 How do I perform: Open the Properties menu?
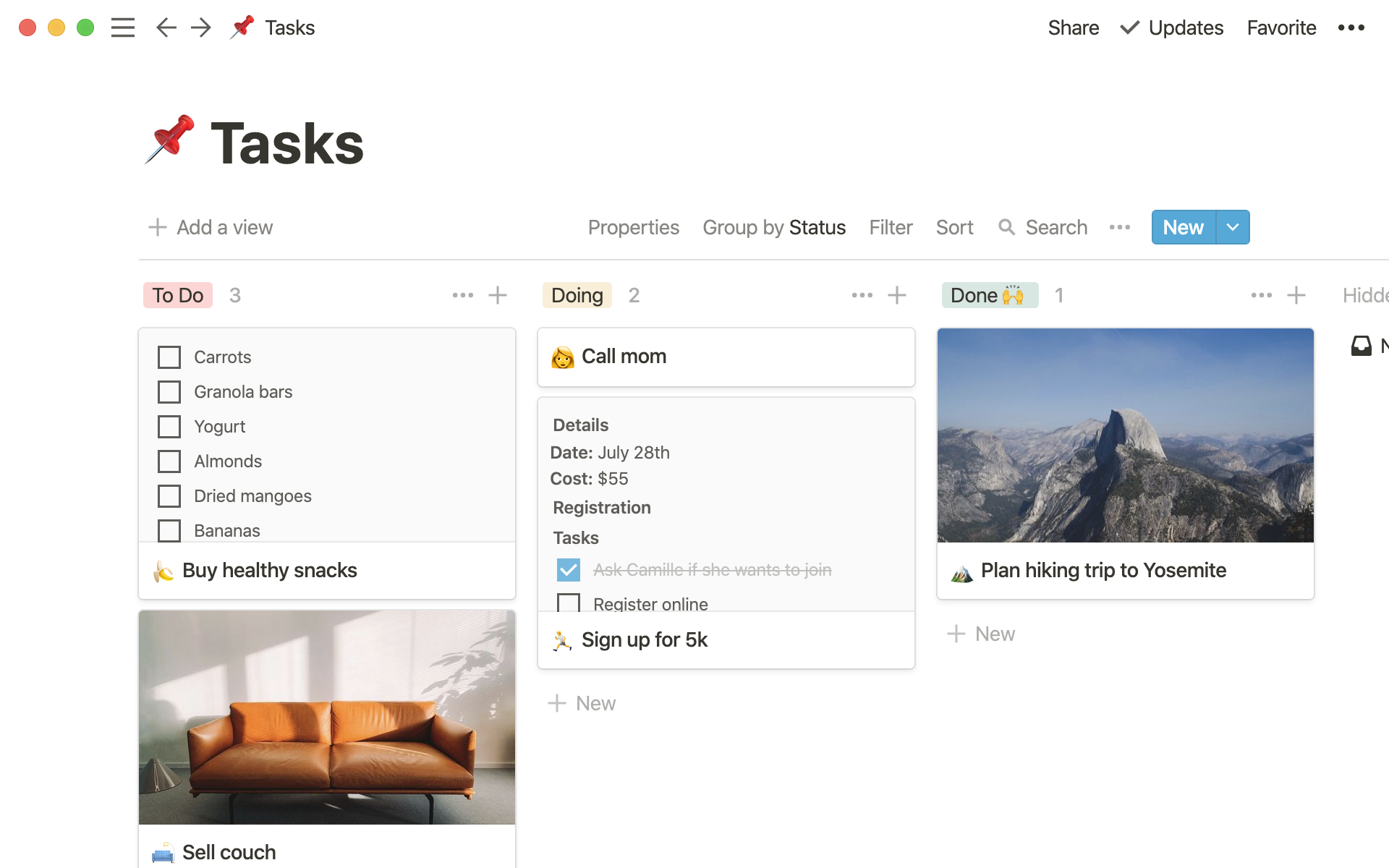click(633, 227)
